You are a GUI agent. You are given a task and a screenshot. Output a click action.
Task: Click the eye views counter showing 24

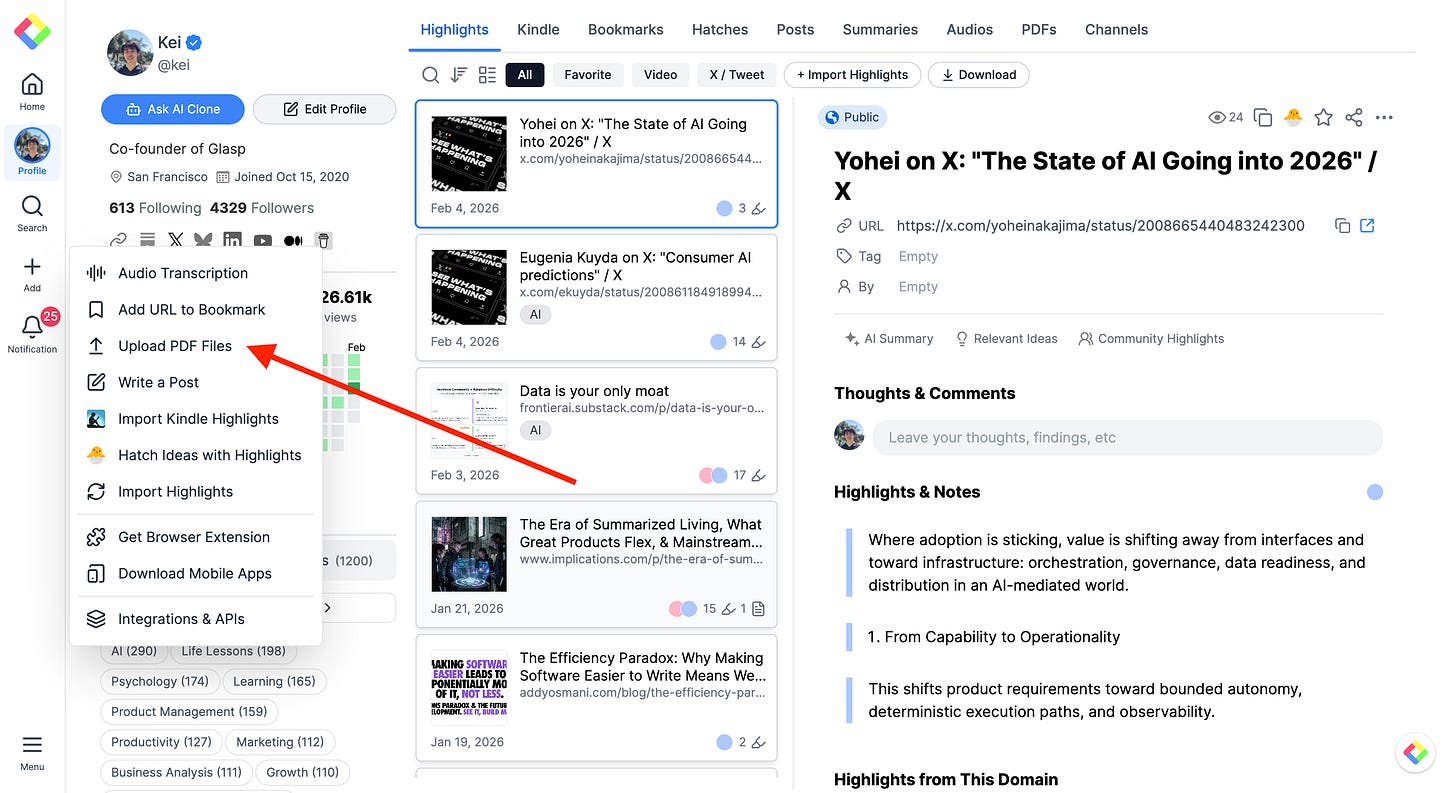1225,117
